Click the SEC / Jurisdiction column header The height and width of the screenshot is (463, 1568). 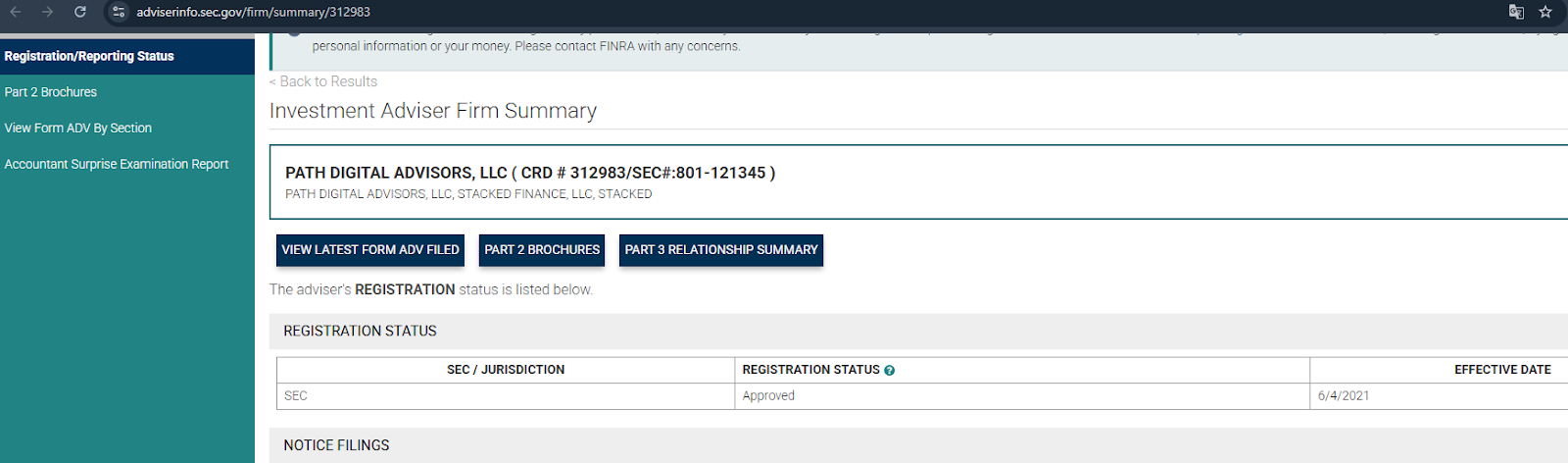pyautogui.click(x=506, y=370)
